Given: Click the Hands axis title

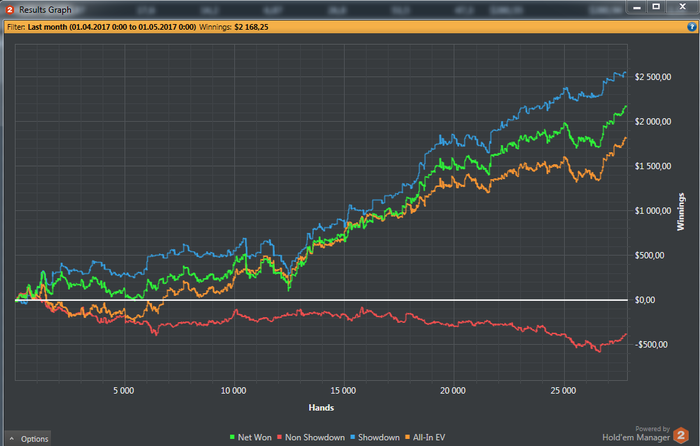Looking at the screenshot, I should (x=321, y=408).
